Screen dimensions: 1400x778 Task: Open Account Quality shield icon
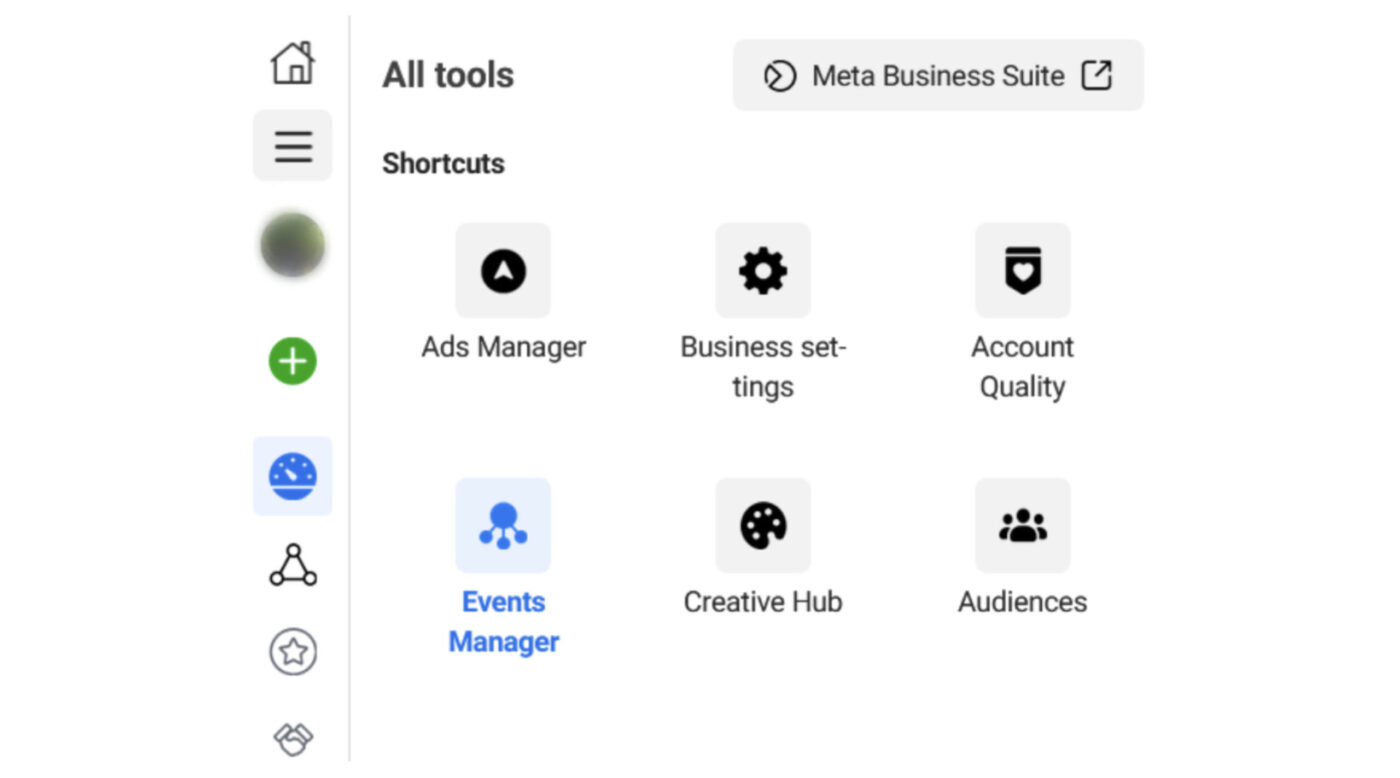click(1023, 271)
